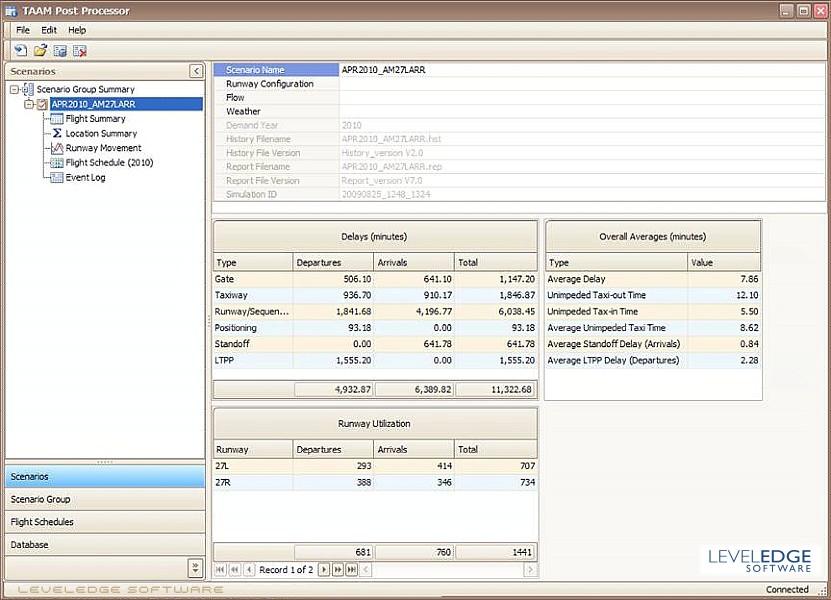The height and width of the screenshot is (600, 831).
Task: Switch to Flight Schedules navigation pane
Action: tap(42, 522)
